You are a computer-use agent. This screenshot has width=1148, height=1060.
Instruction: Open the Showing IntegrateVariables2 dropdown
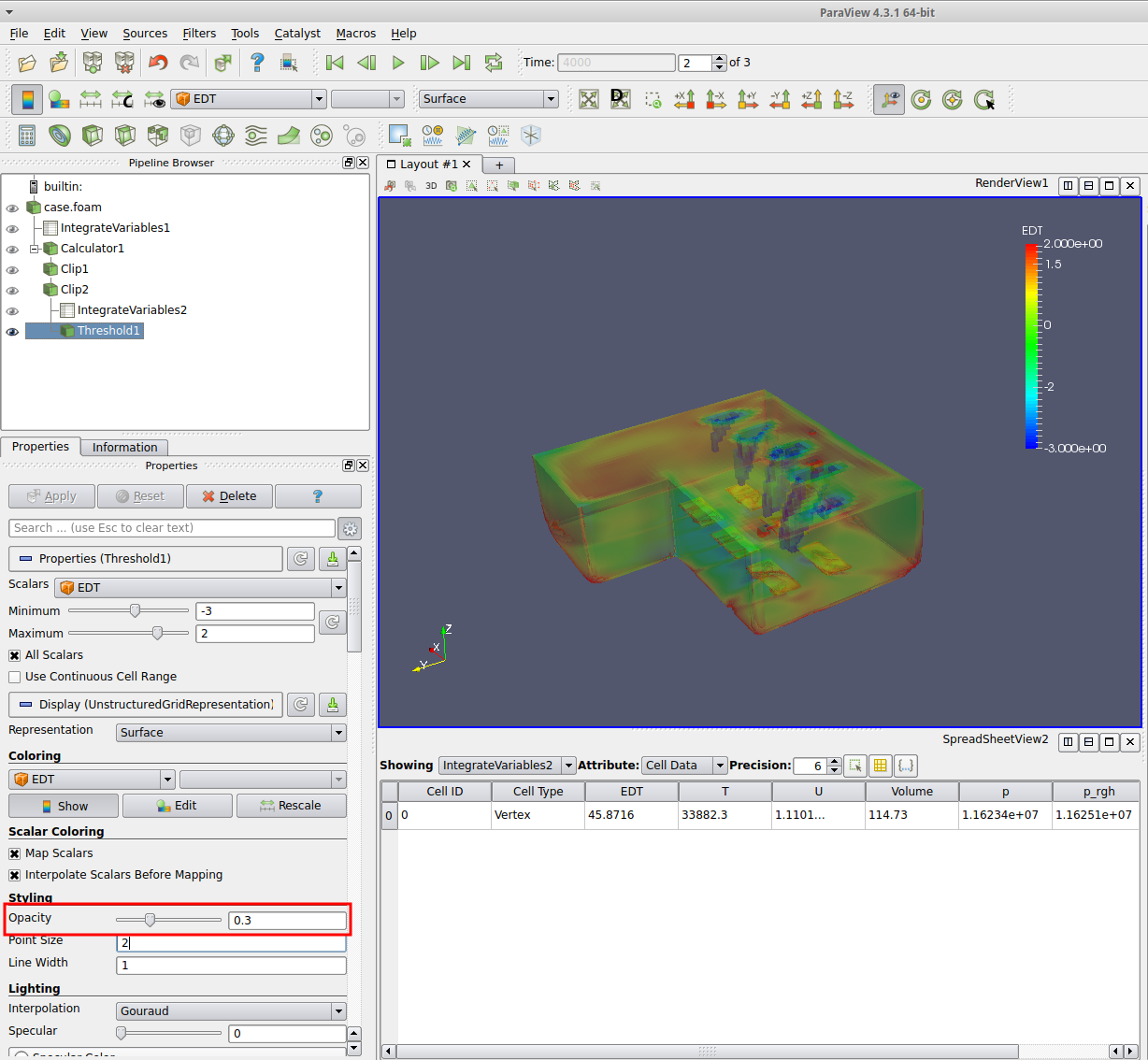[x=507, y=766]
